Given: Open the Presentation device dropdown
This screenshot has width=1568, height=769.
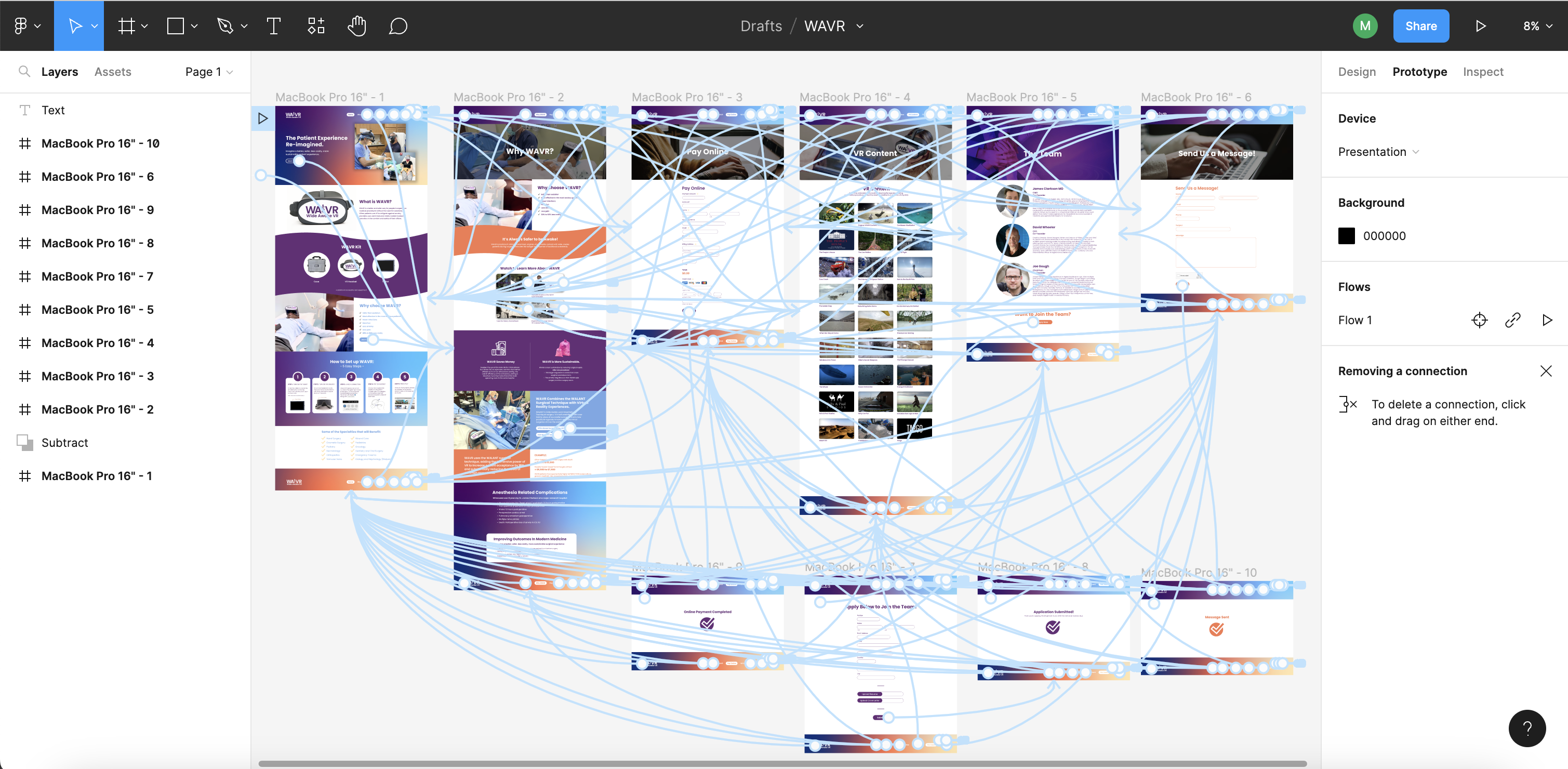Looking at the screenshot, I should 1378,152.
